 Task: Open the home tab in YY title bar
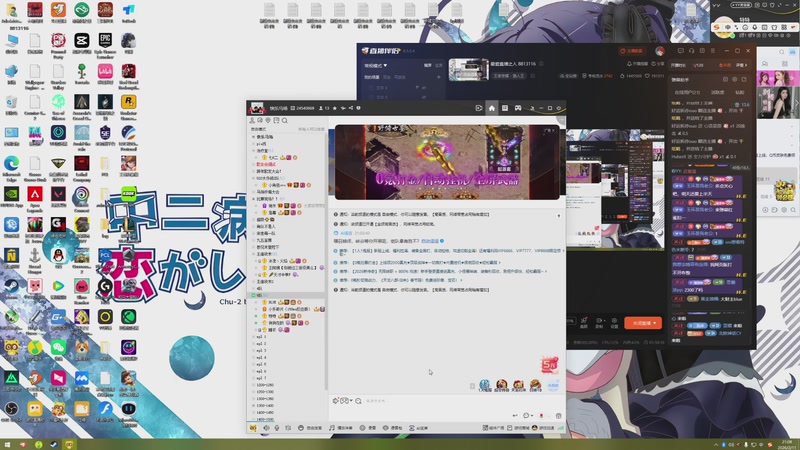[x=491, y=108]
